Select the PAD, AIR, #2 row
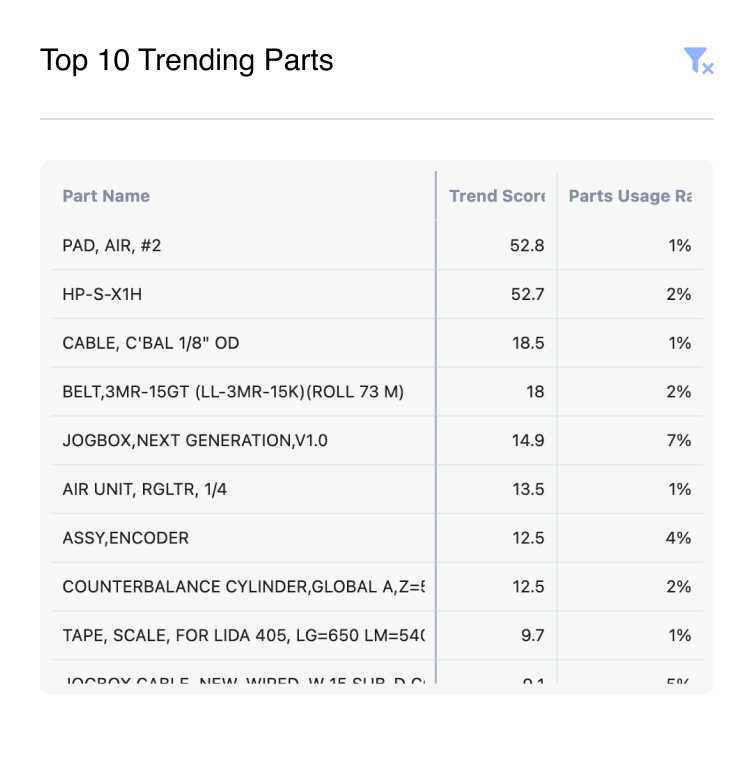Screen dimensions: 754x760 pos(112,245)
